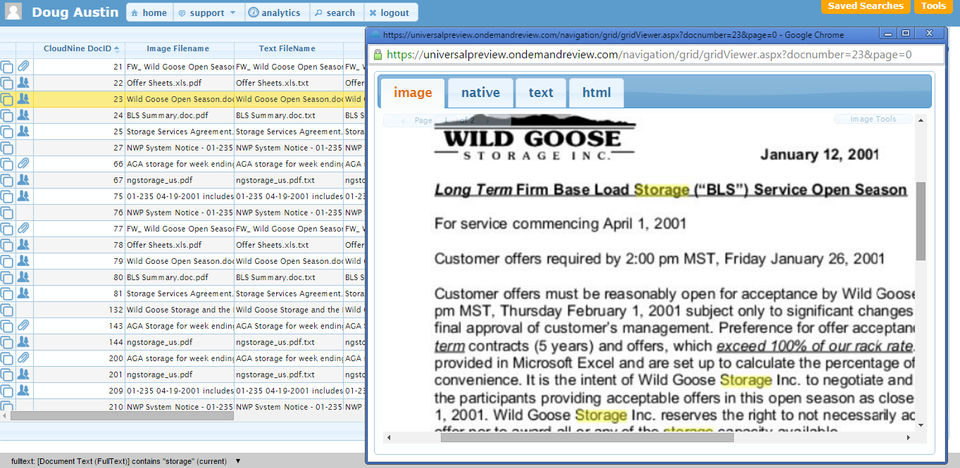Viewport: 960px width, 468px height.
Task: Click the document grid's horizontal scrollbar
Action: (122, 415)
